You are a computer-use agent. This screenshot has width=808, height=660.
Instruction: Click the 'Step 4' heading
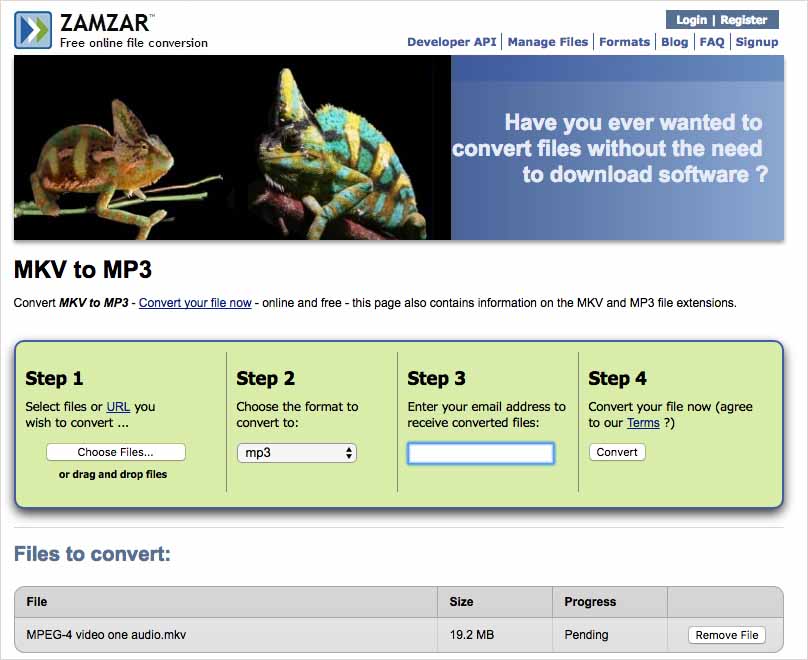click(617, 378)
